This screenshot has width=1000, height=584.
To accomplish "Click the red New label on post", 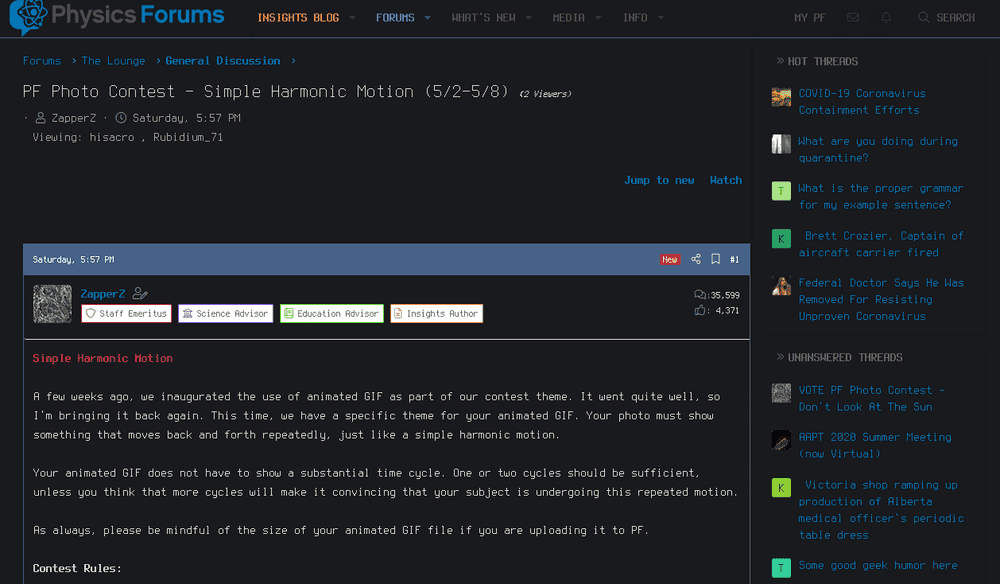I will pos(670,259).
